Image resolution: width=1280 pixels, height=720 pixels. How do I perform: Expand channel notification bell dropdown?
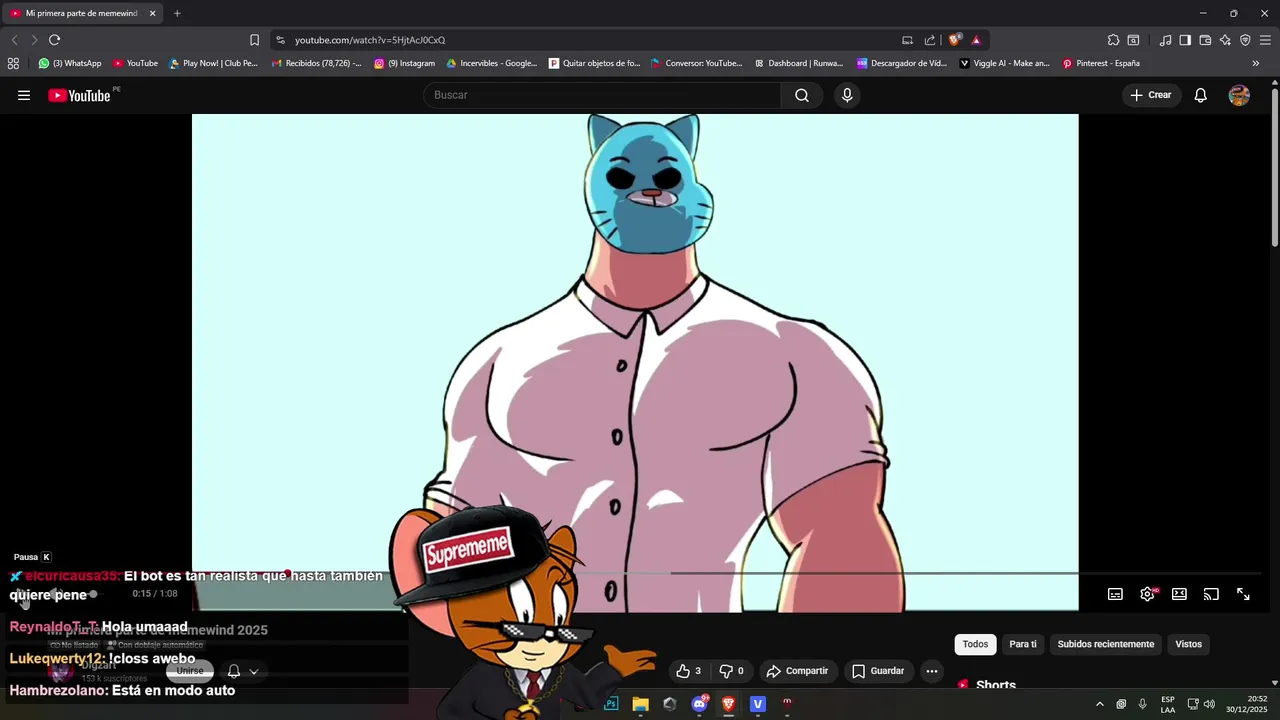click(x=242, y=671)
